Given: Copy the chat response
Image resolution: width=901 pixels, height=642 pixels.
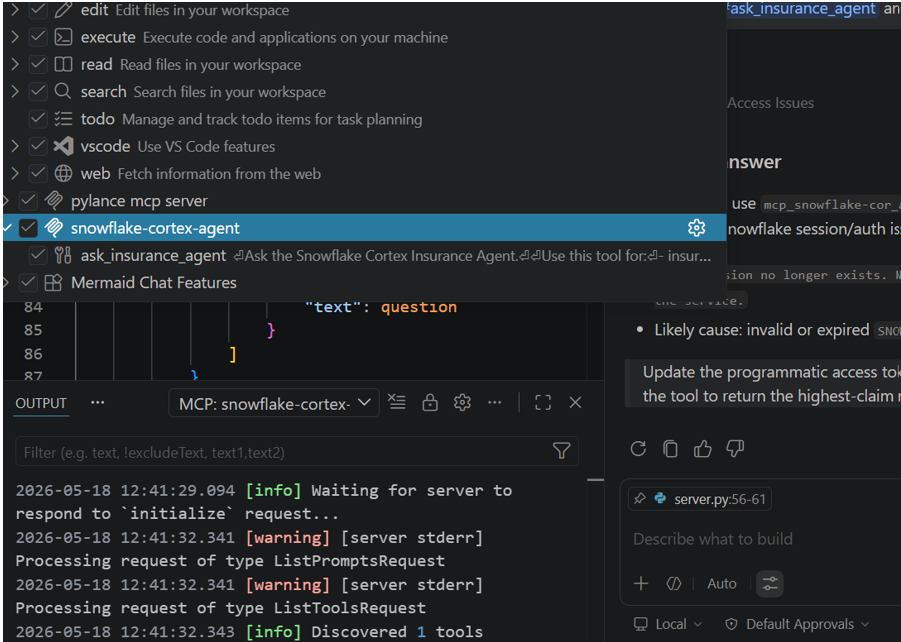Looking at the screenshot, I should point(671,448).
